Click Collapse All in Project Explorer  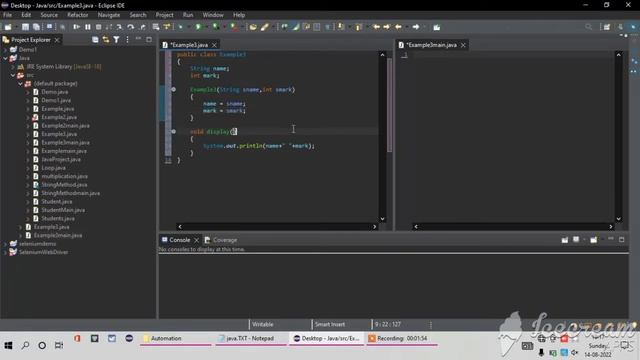pos(95,40)
